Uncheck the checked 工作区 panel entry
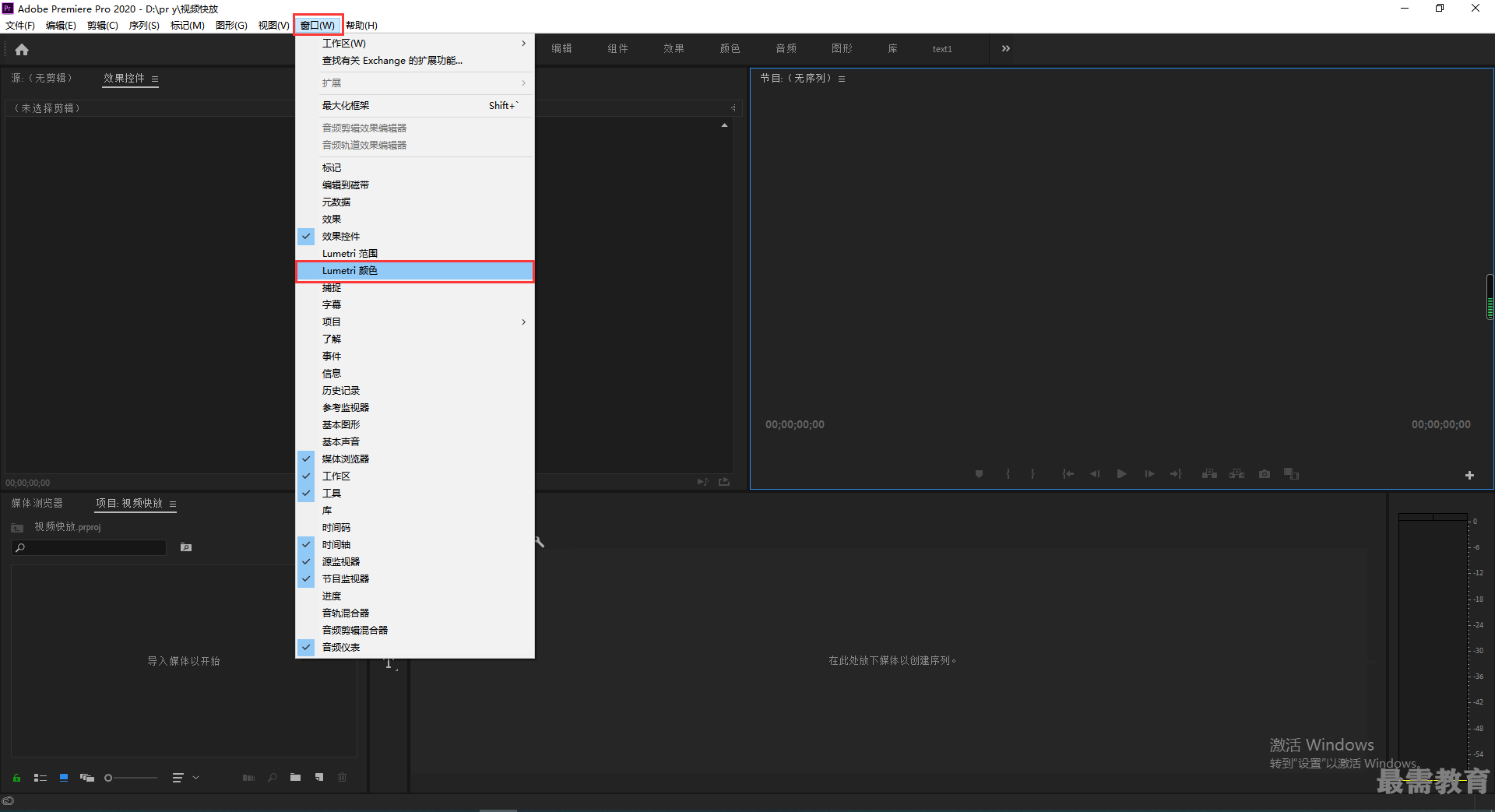The width and height of the screenshot is (1495, 812). [415, 476]
